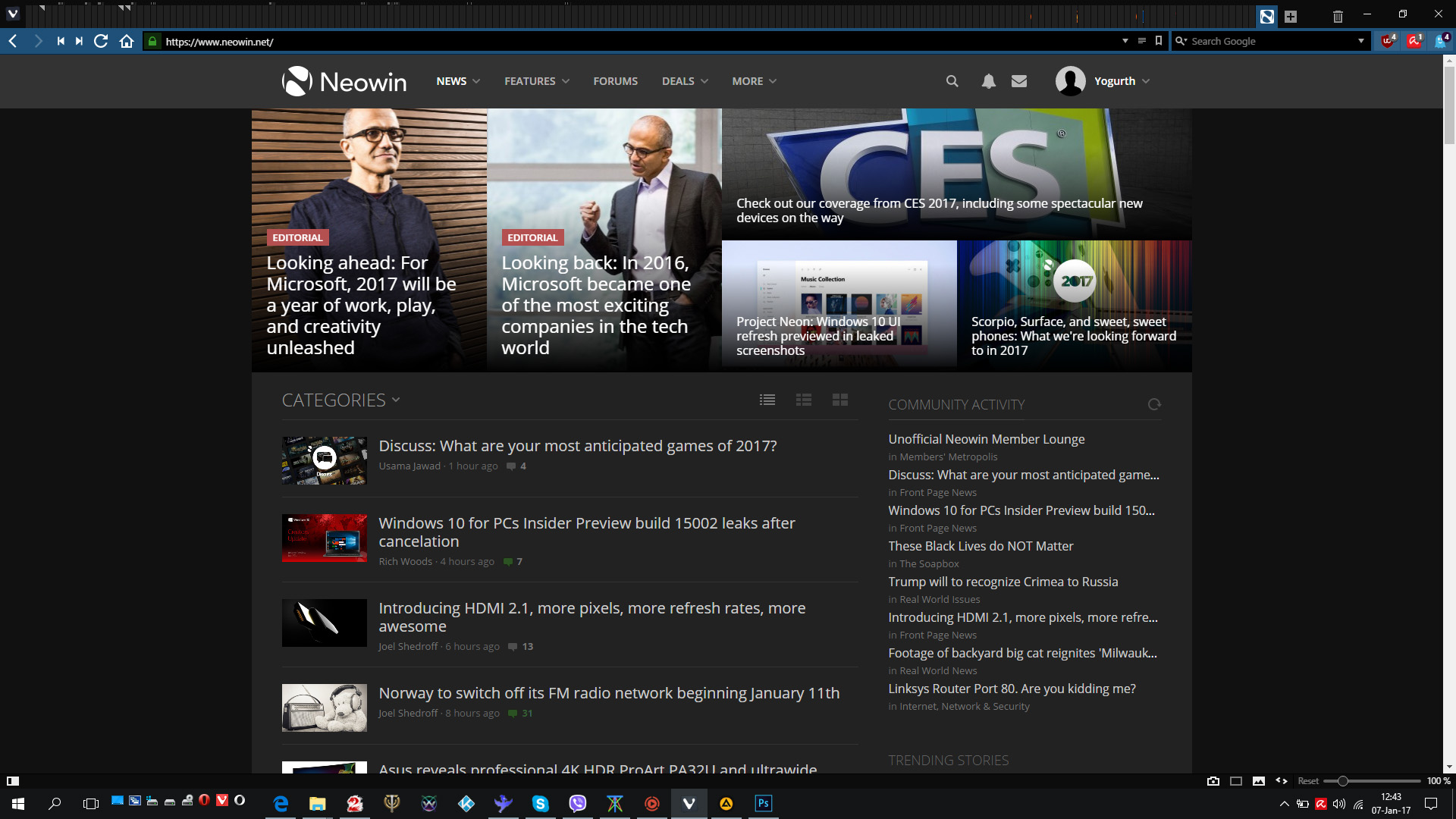Open the messages envelope icon
The image size is (1456, 819).
point(1019,81)
